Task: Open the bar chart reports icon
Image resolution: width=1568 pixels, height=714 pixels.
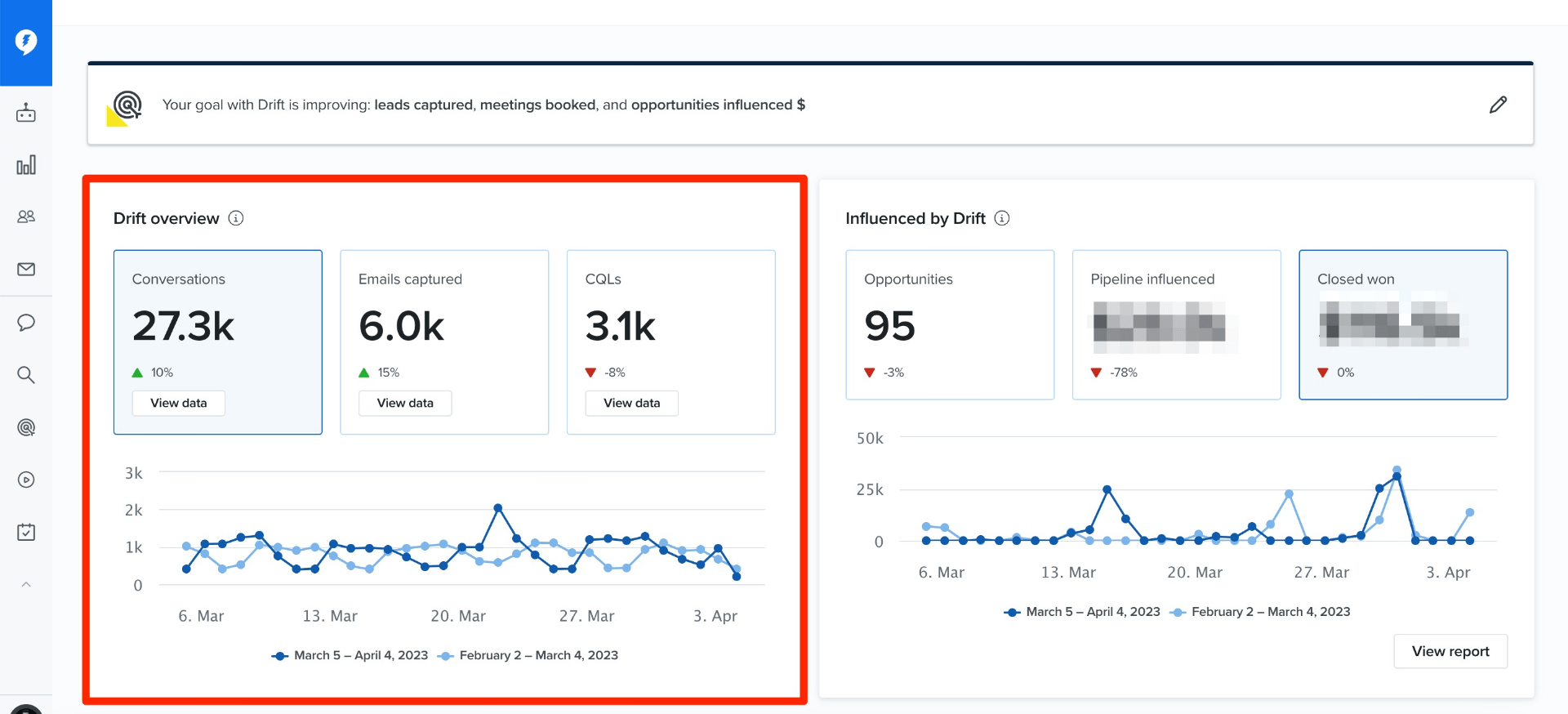Action: click(x=26, y=165)
